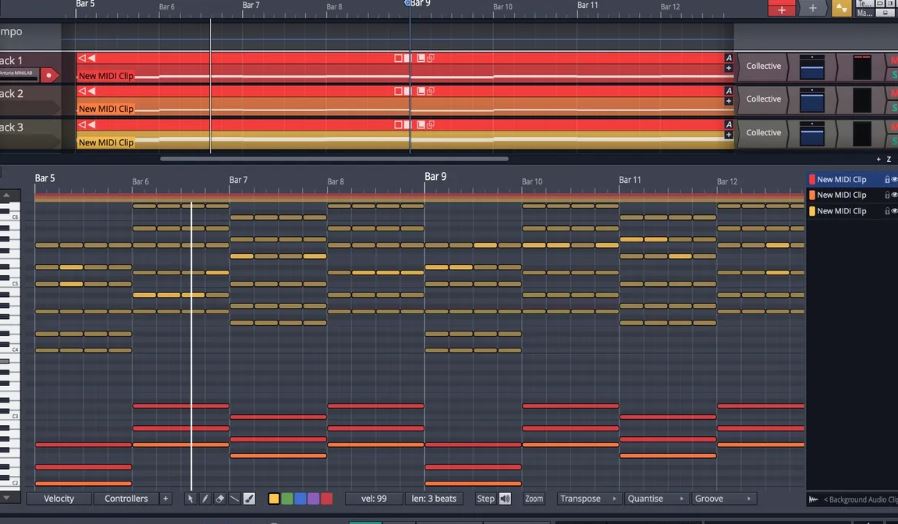Screen dimensions: 898x524
Task: Click the copy squares icon on Track 3 clip header
Action: 431,124
